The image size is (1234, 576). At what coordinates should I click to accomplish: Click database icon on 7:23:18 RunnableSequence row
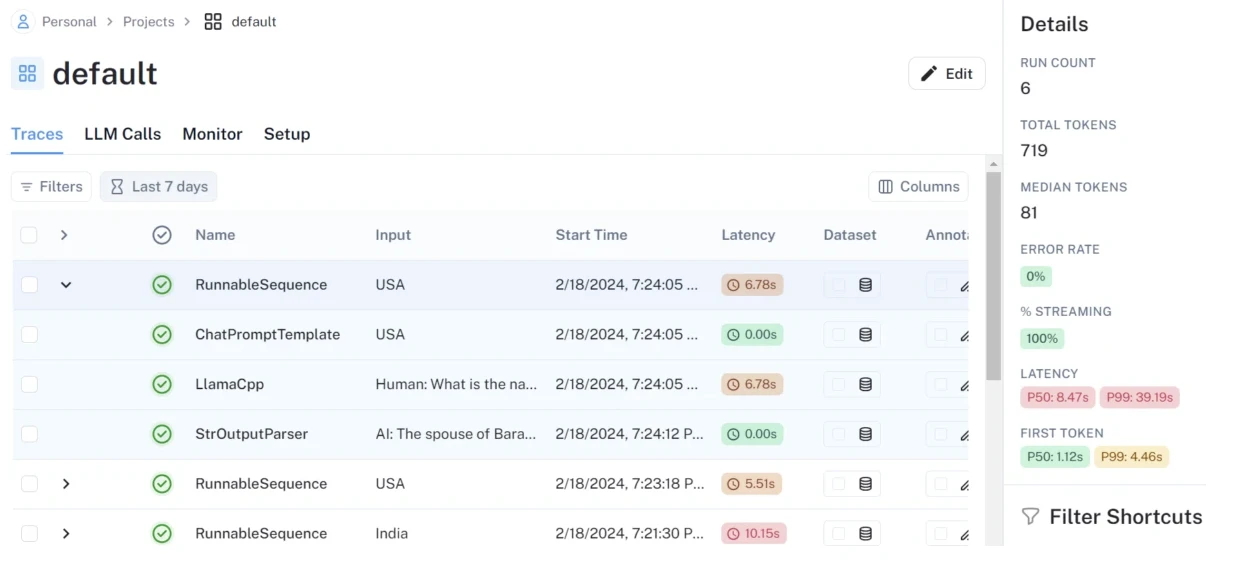[866, 484]
